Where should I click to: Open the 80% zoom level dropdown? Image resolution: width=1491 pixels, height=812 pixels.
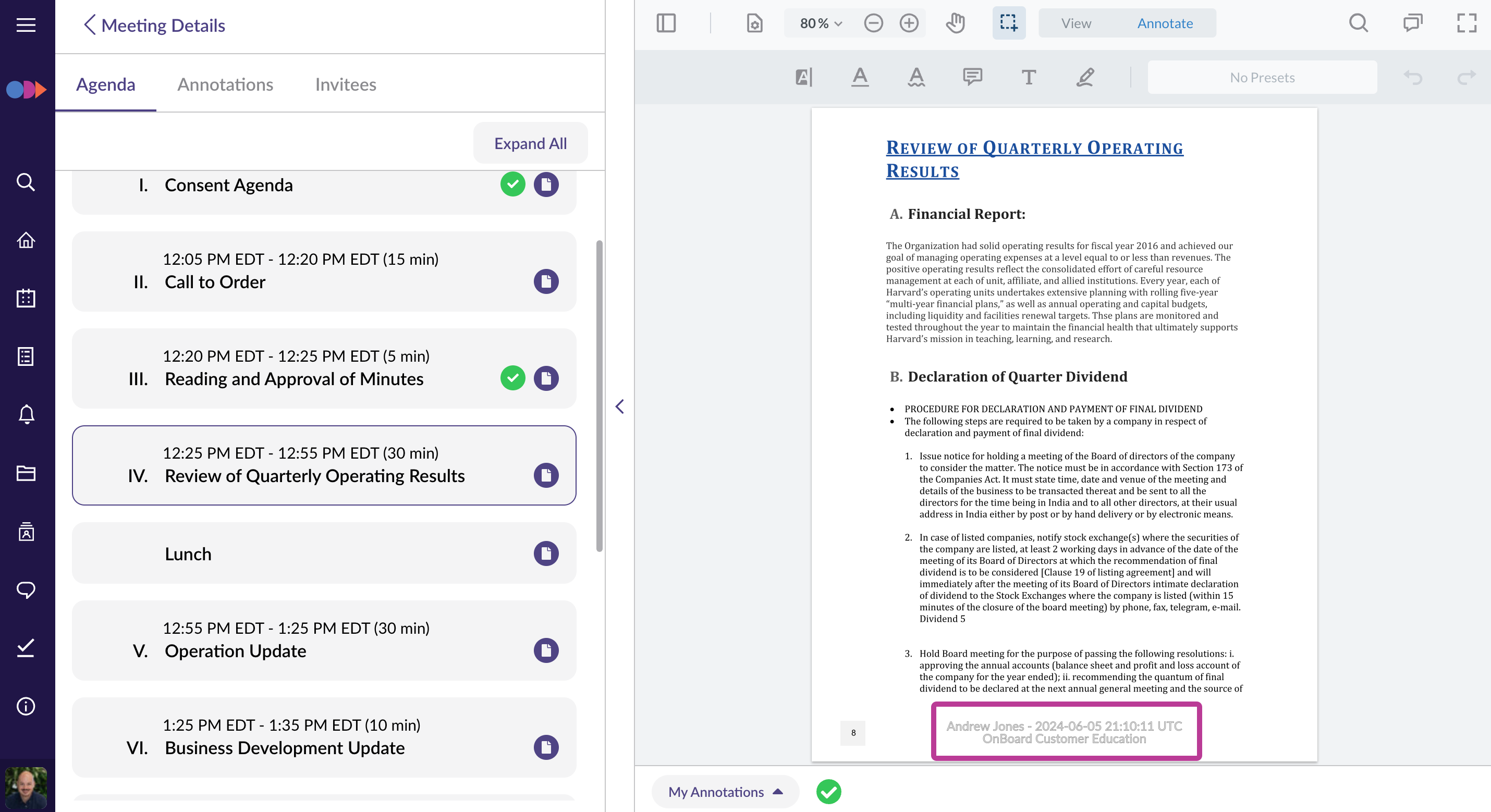point(820,23)
